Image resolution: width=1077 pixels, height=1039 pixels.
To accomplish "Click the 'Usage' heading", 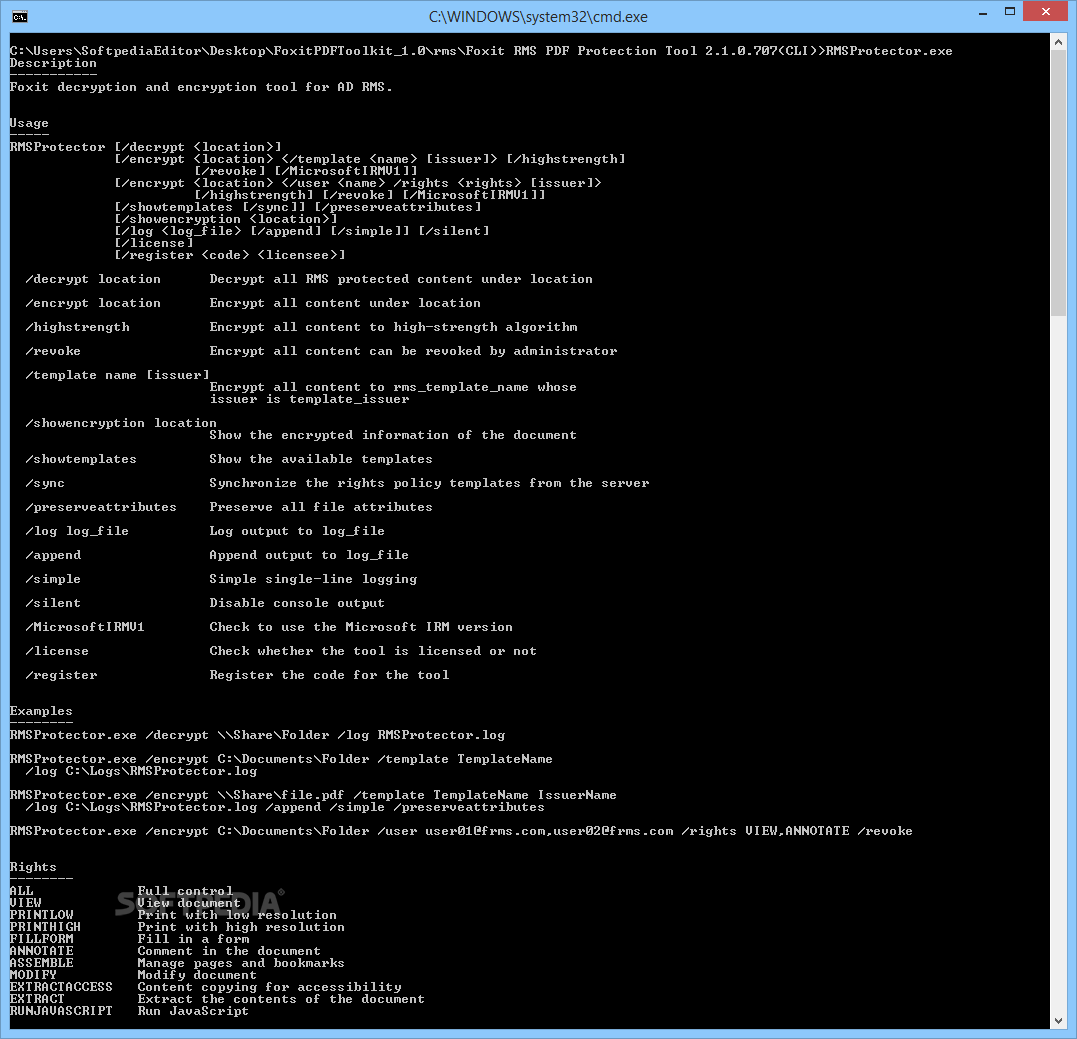I will (x=29, y=123).
